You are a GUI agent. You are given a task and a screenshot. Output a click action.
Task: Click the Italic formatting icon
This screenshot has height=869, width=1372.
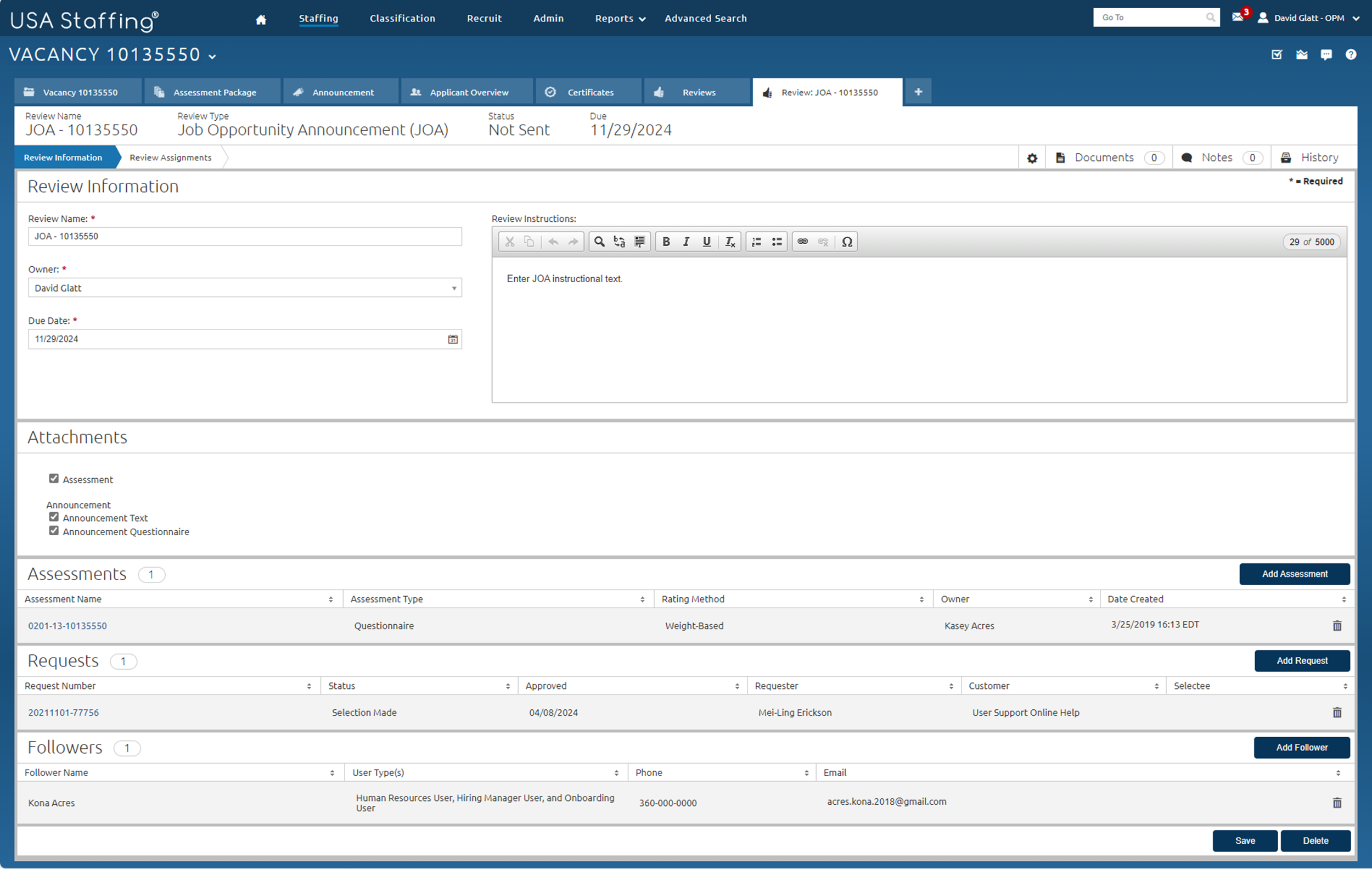(x=686, y=242)
